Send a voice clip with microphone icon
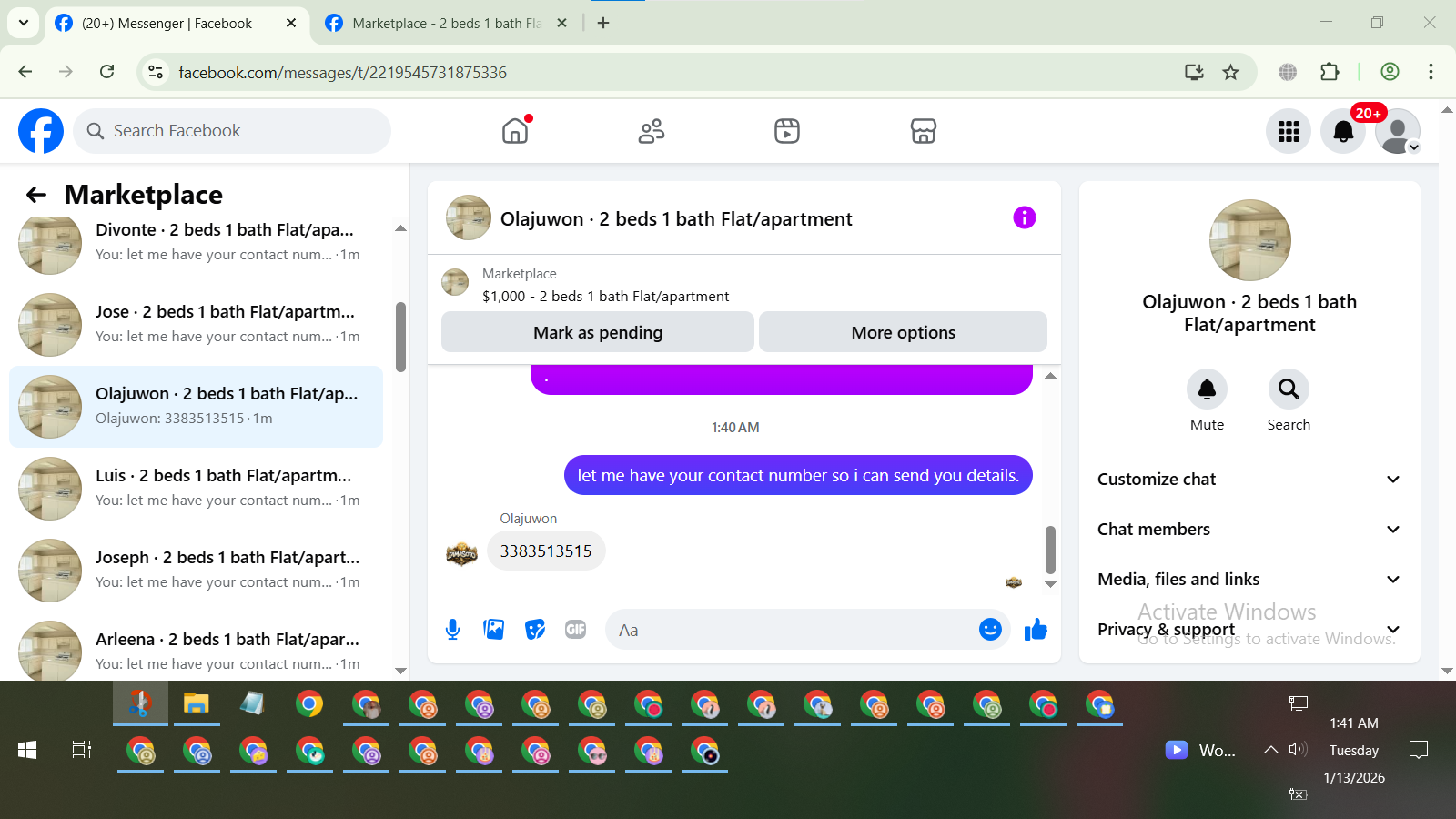This screenshot has width=1456, height=819. pyautogui.click(x=452, y=629)
